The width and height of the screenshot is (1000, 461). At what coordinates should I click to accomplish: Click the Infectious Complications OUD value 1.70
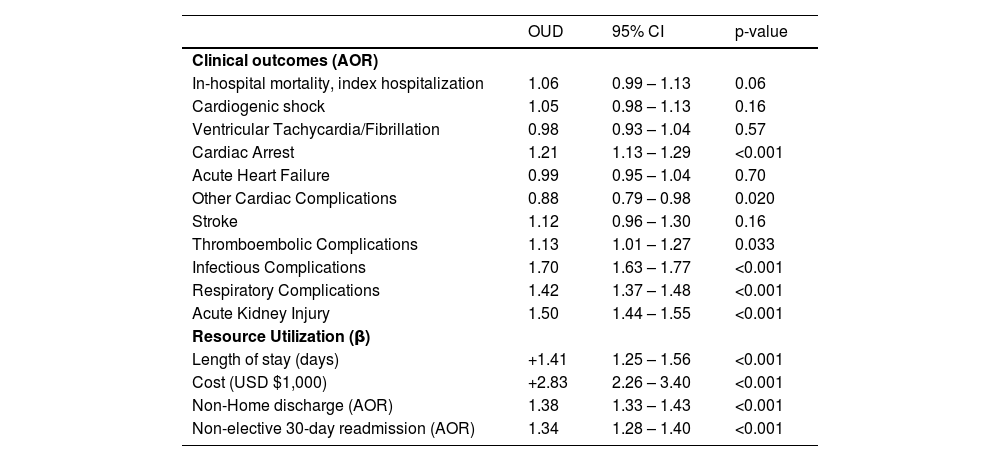point(543,267)
